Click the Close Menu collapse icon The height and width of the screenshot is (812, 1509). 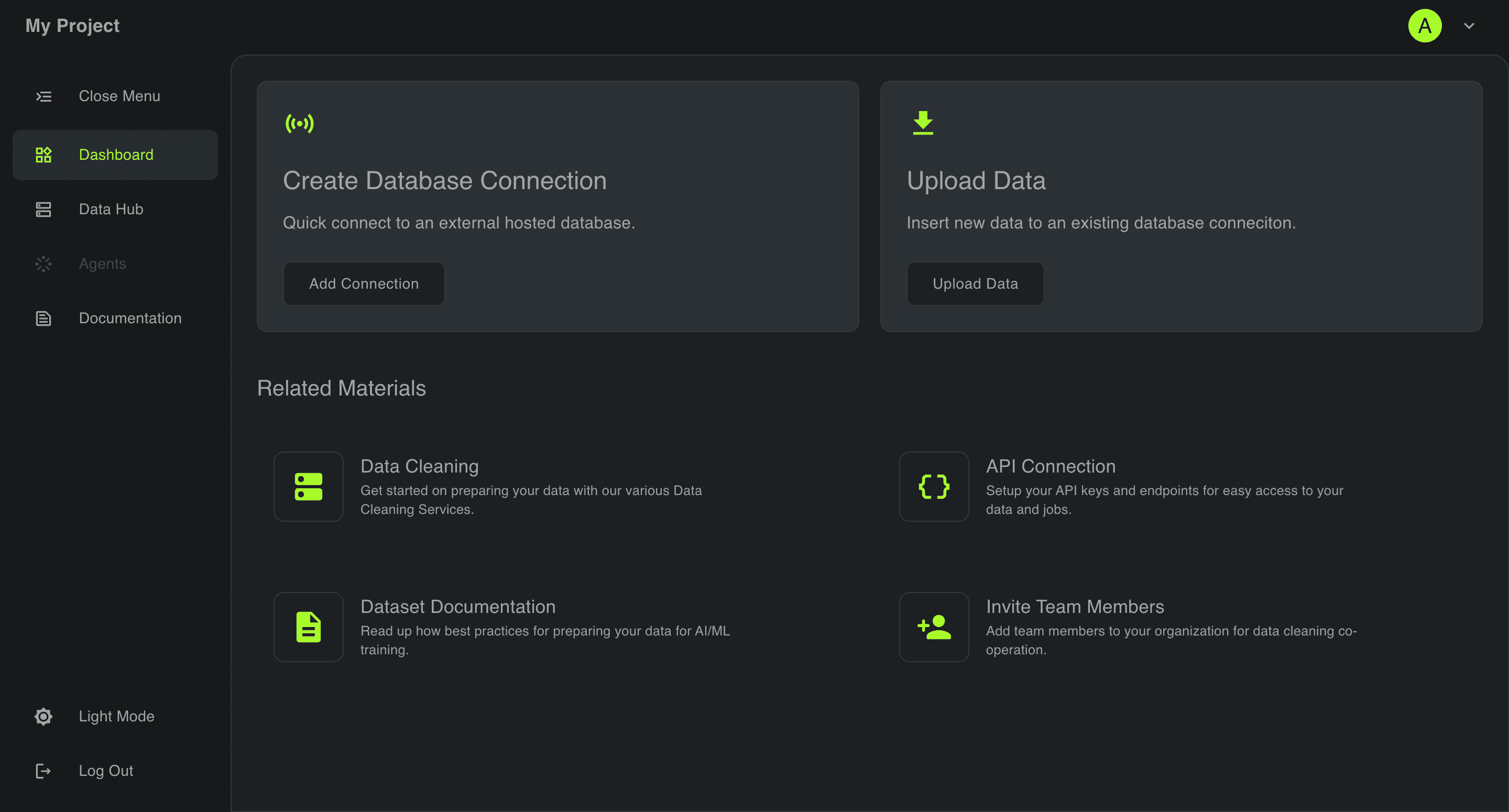[x=44, y=96]
